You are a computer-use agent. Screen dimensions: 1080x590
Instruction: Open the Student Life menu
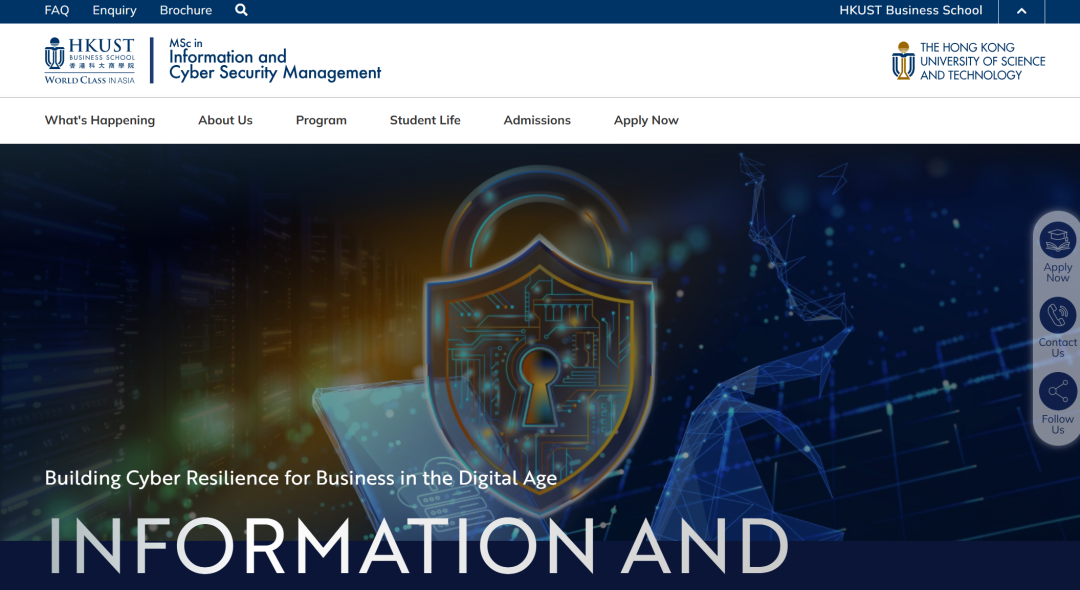pyautogui.click(x=425, y=120)
